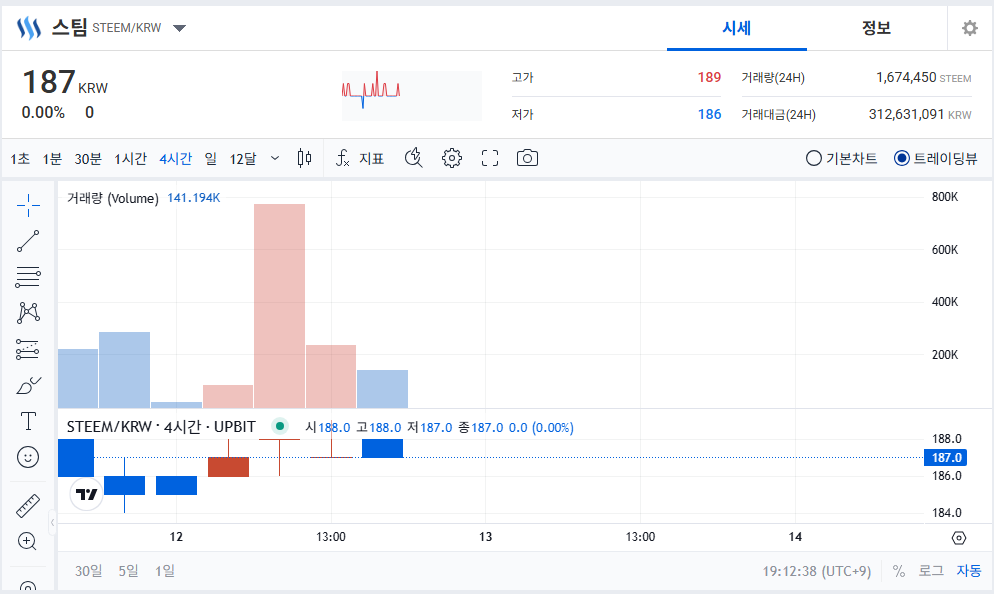Set range to 30일
994x594 pixels.
88,571
